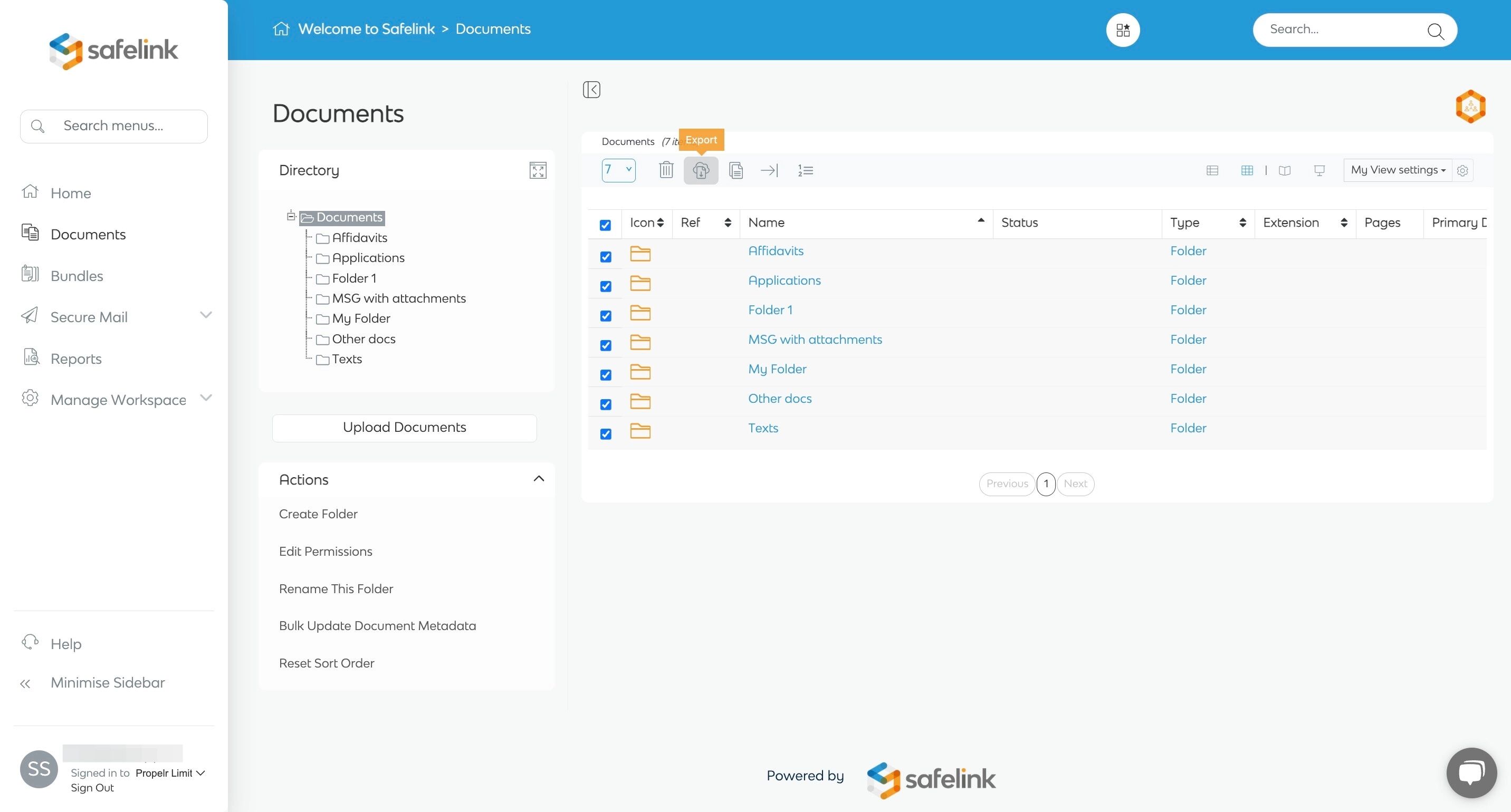1511x812 pixels.
Task: Uncheck the select-all header checkbox
Action: (x=605, y=225)
